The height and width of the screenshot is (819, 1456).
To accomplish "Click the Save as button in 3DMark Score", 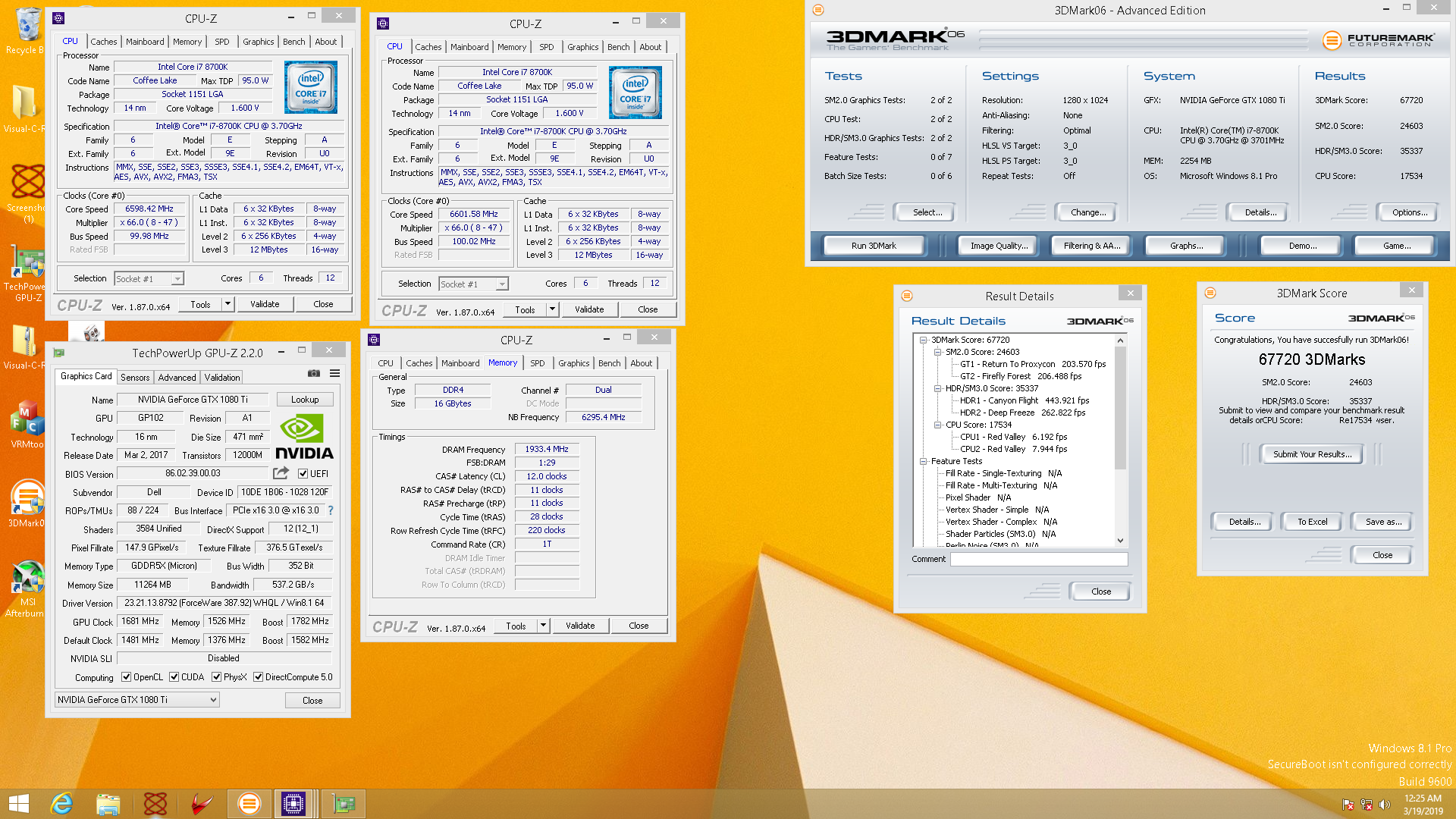I will click(x=1383, y=522).
